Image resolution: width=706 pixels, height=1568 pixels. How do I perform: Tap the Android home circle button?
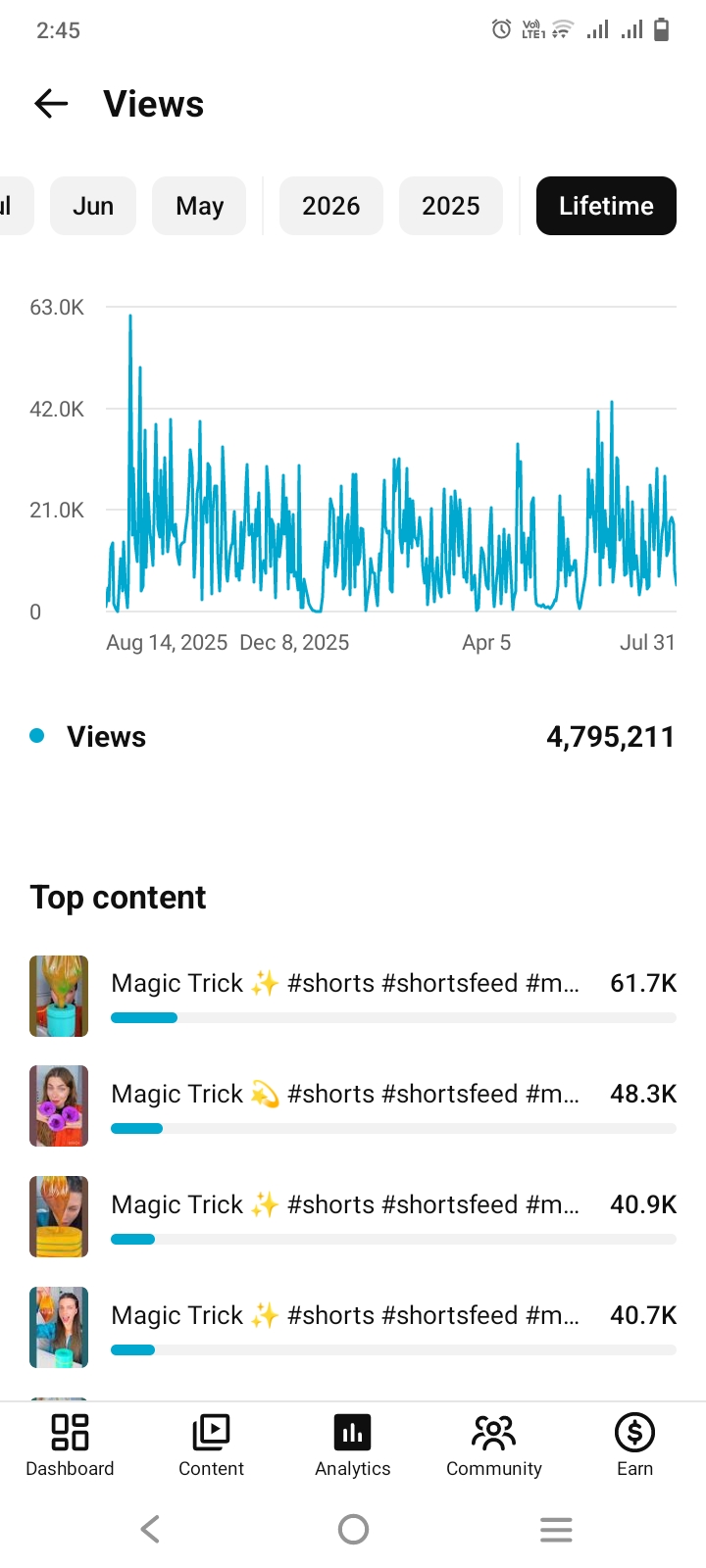point(353,1529)
